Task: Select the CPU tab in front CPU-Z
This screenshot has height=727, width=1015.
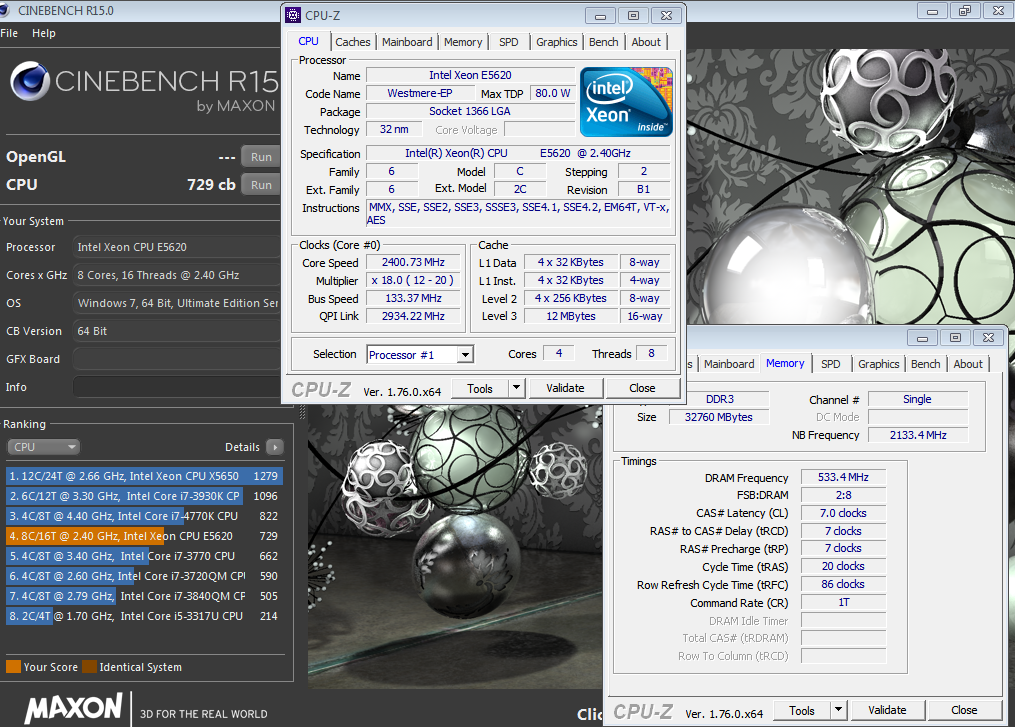Action: (x=309, y=41)
